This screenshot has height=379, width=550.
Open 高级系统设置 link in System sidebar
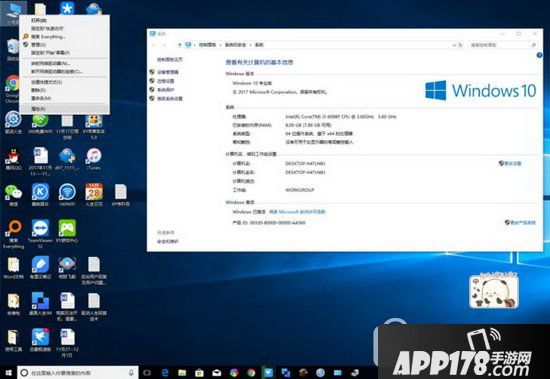tap(170, 99)
